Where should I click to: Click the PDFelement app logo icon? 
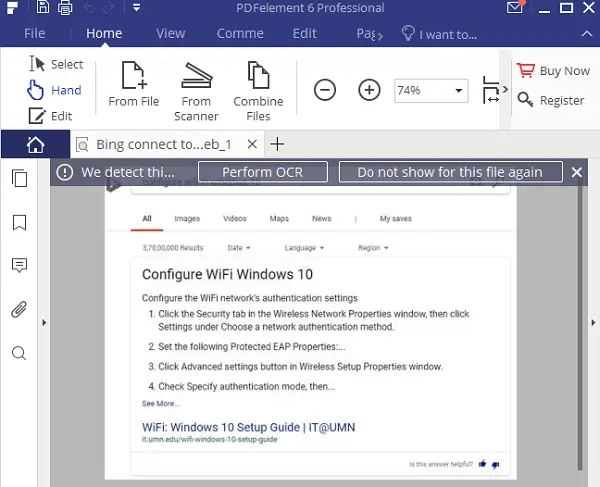pyautogui.click(x=13, y=8)
